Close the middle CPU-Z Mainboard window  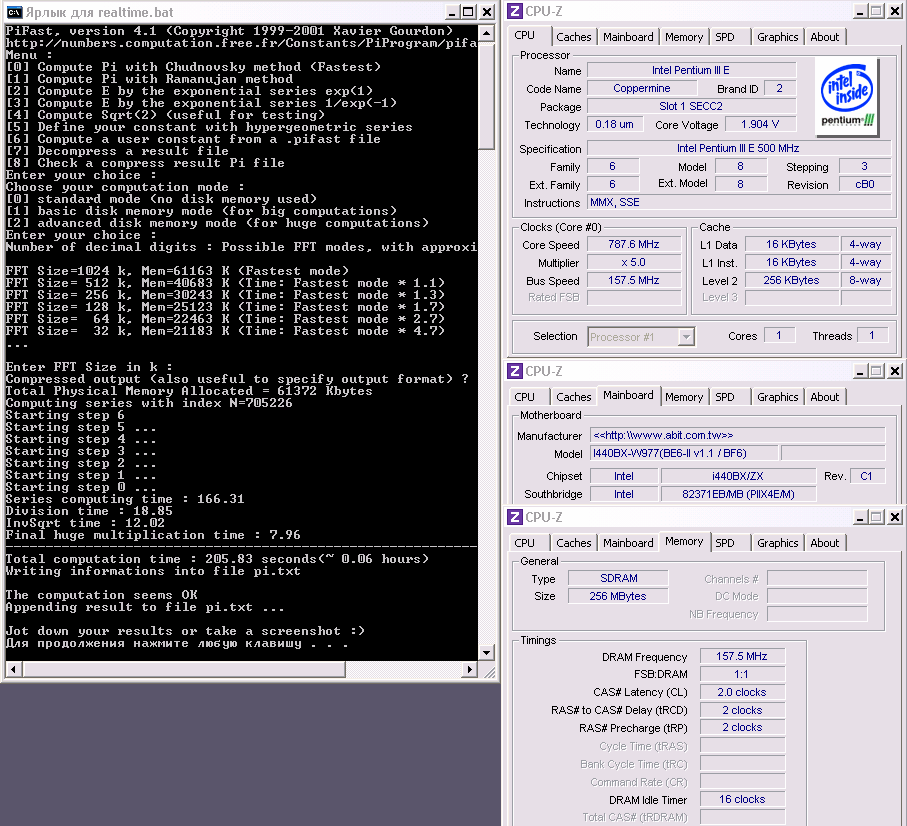895,371
